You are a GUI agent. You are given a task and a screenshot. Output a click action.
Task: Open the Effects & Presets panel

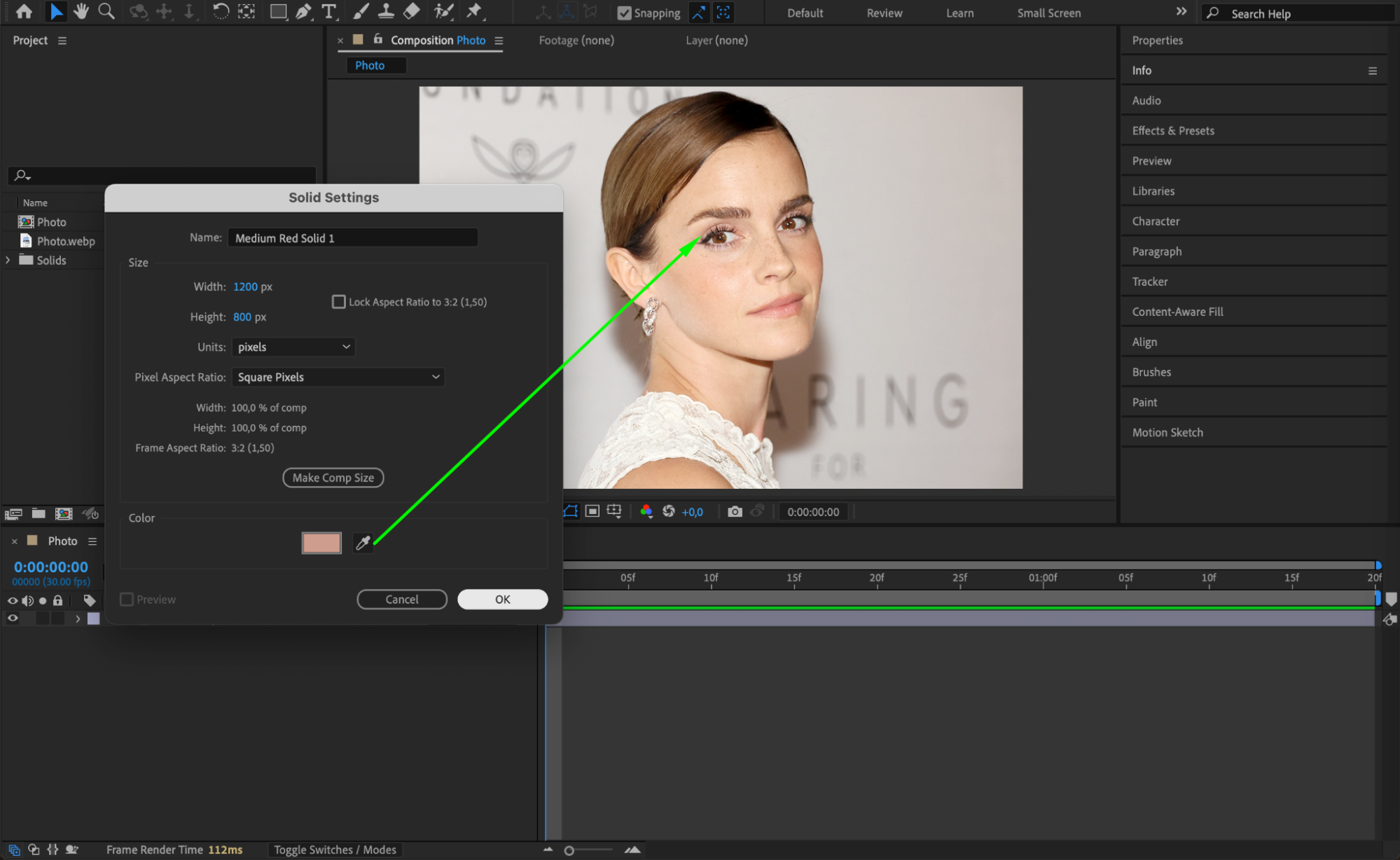[1173, 130]
